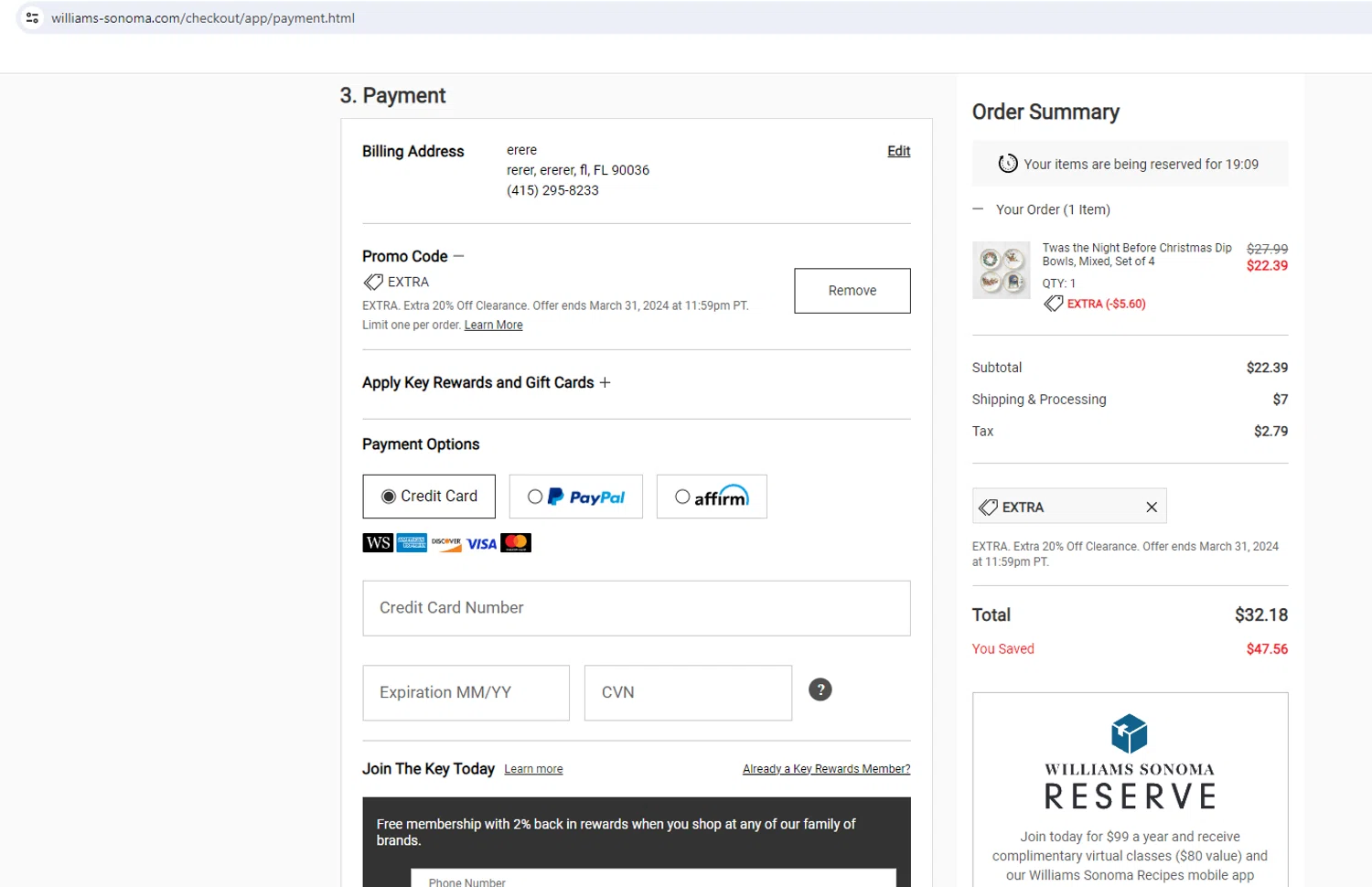This screenshot has height=887, width=1372.
Task: Open the CVN help question mark icon
Action: [820, 689]
